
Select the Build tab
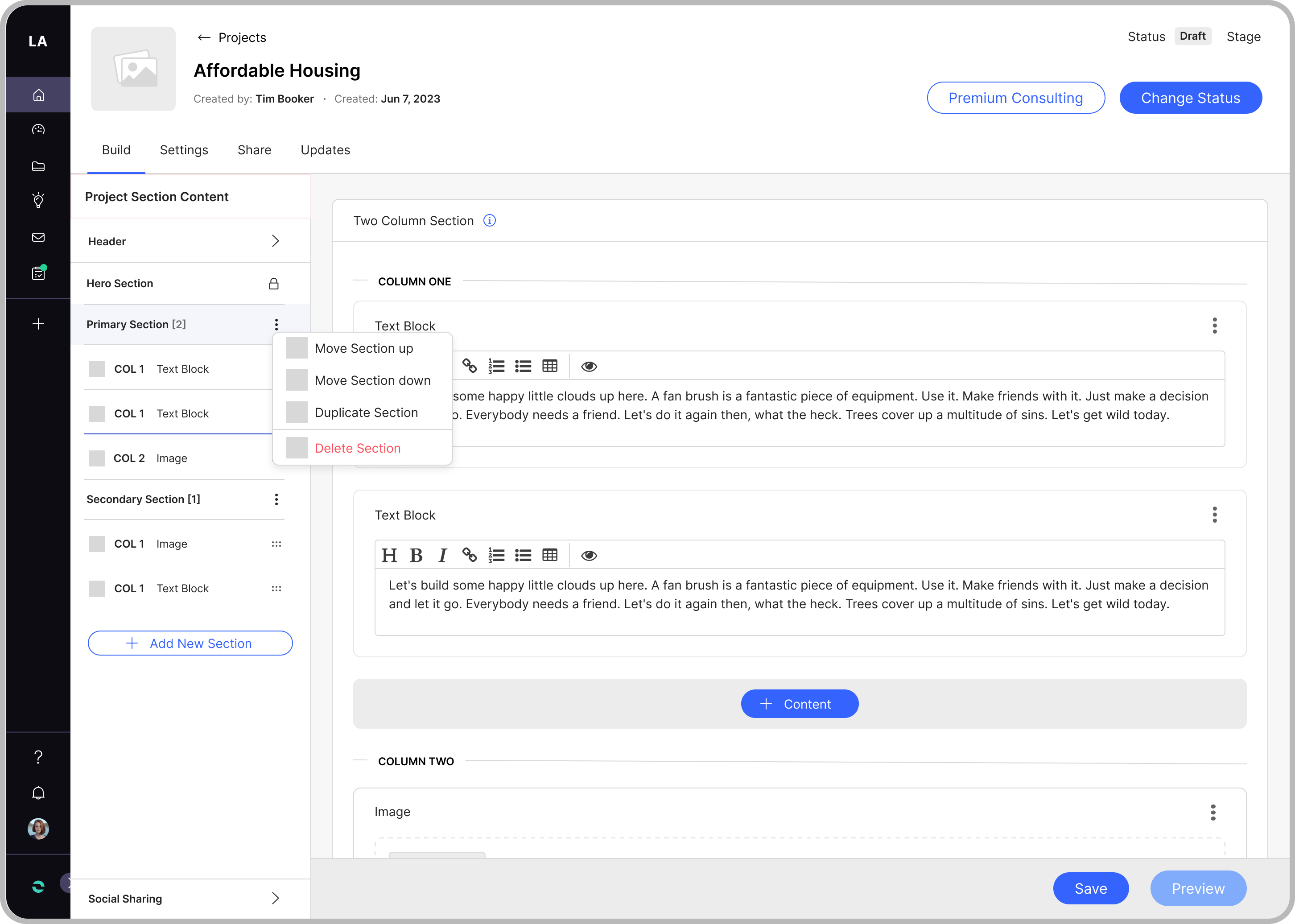[x=116, y=150]
